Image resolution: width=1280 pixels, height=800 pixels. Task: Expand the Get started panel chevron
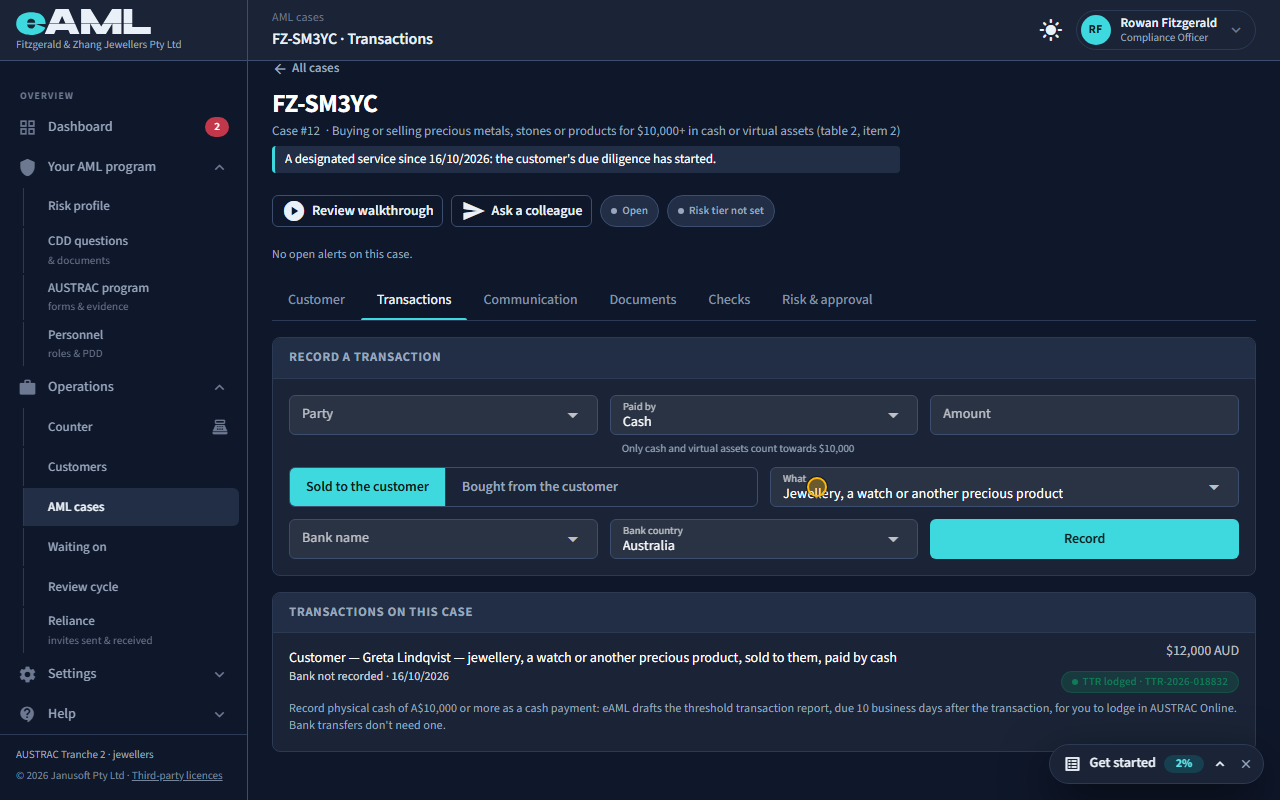click(x=1220, y=764)
